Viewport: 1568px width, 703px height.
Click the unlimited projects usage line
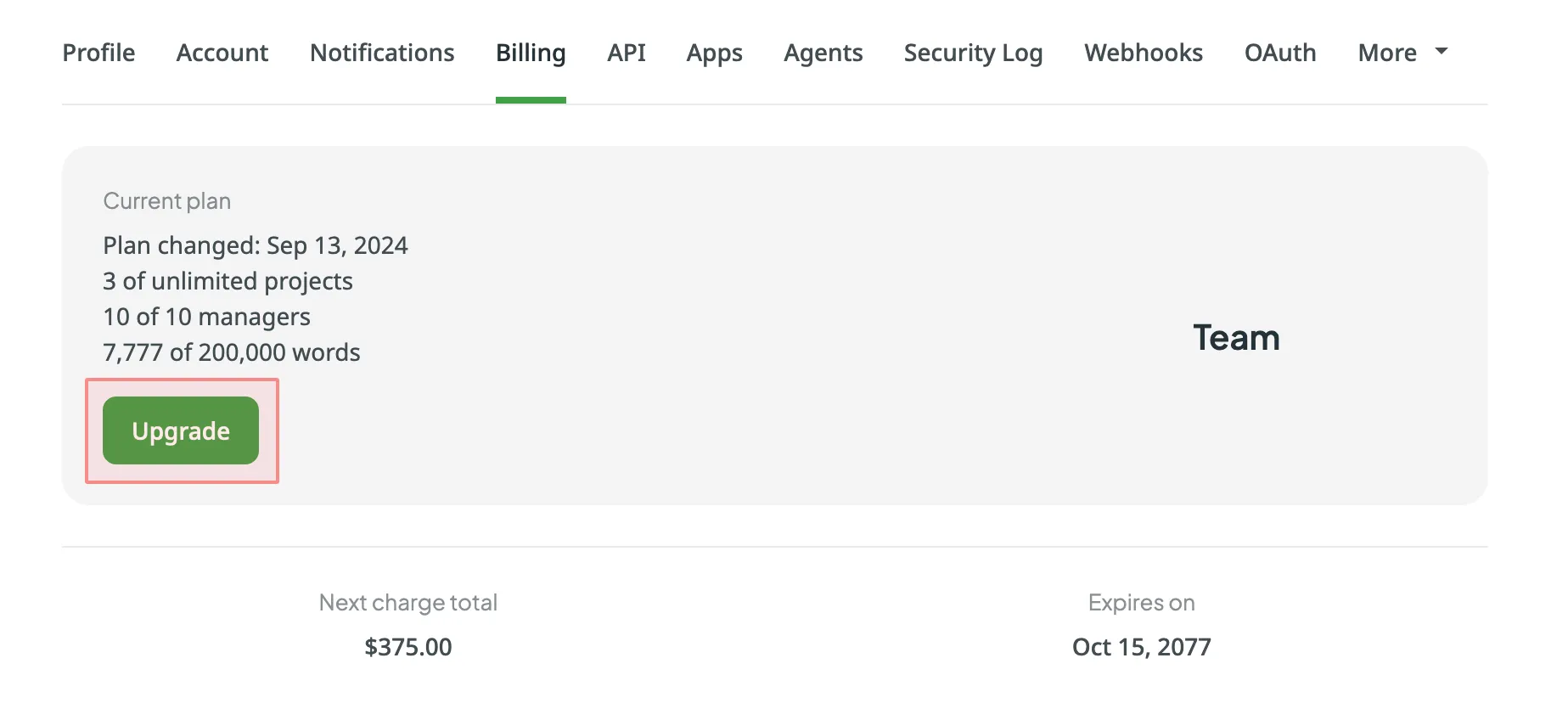coord(228,281)
